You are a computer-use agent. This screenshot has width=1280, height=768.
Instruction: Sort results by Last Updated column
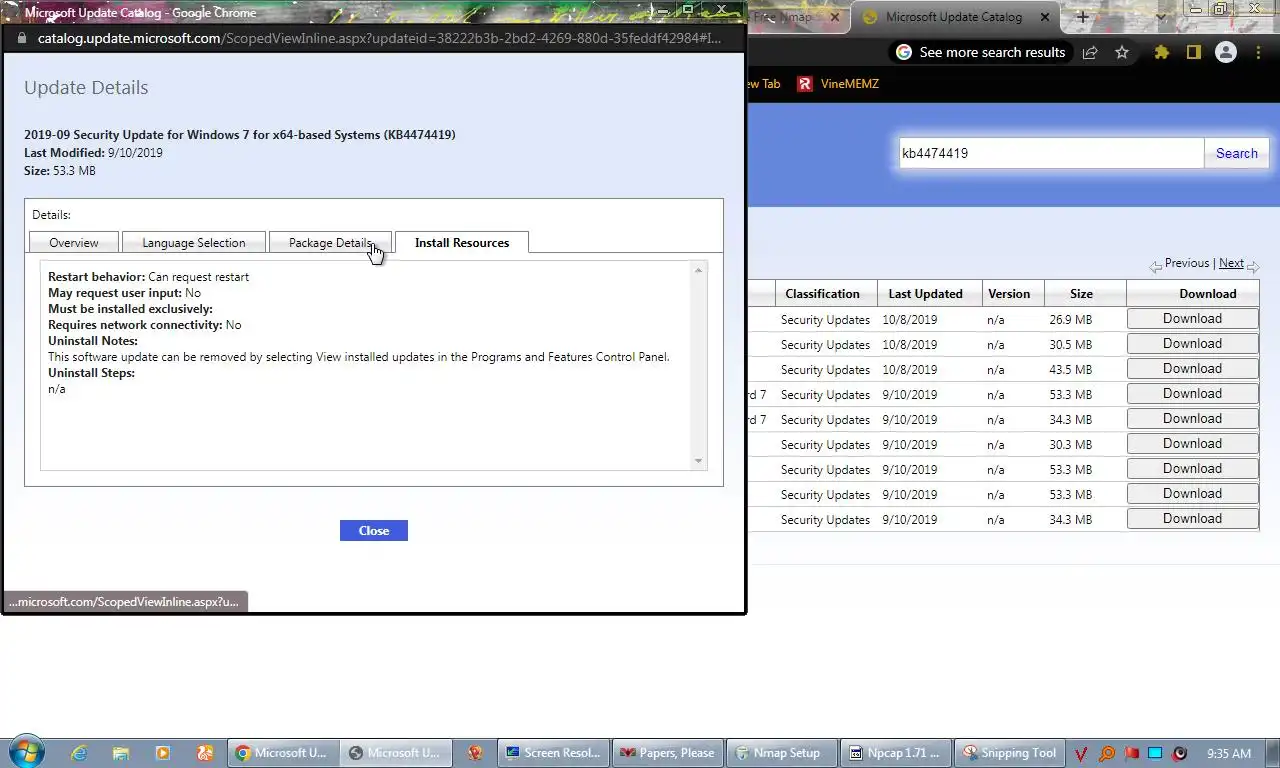(x=925, y=293)
